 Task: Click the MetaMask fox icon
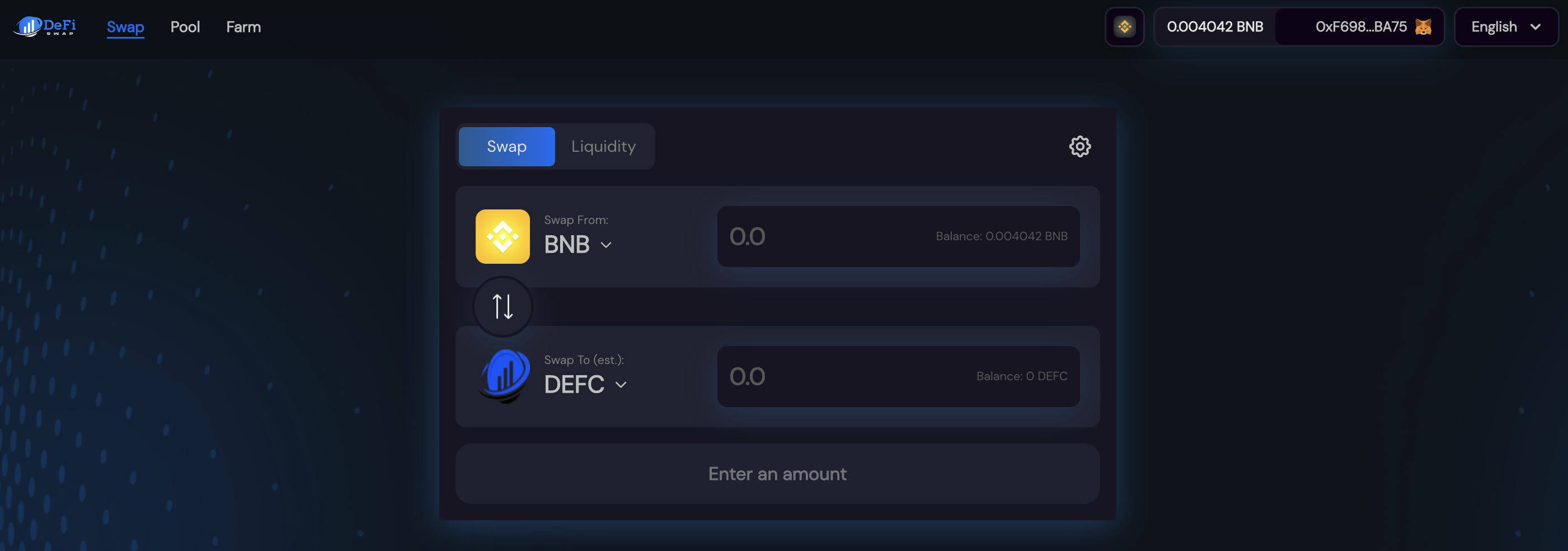(x=1423, y=26)
